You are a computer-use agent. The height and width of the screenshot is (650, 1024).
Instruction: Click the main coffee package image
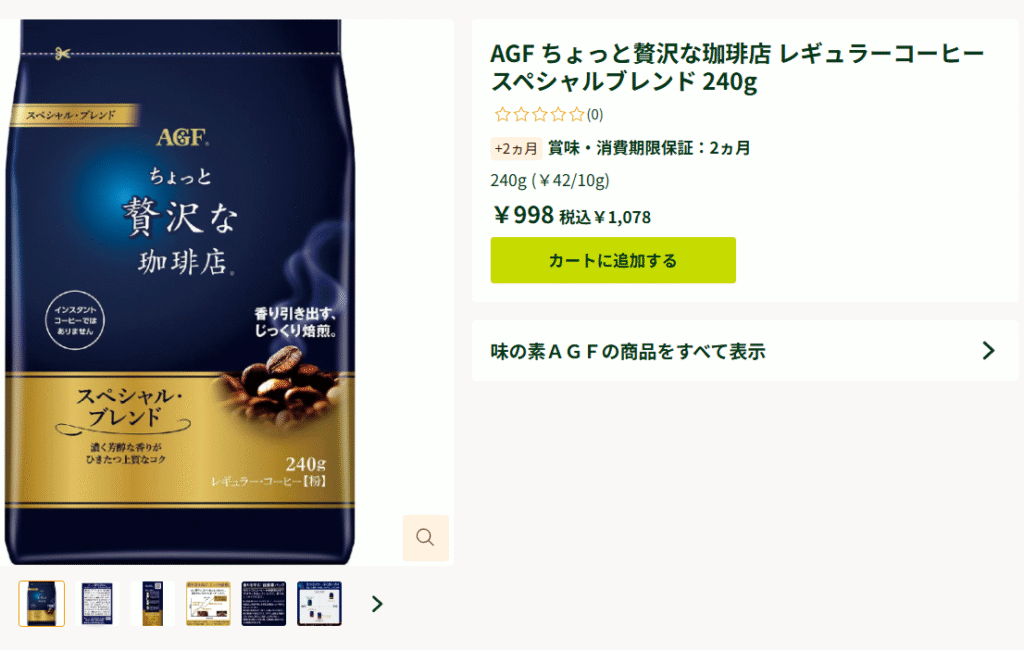point(180,292)
